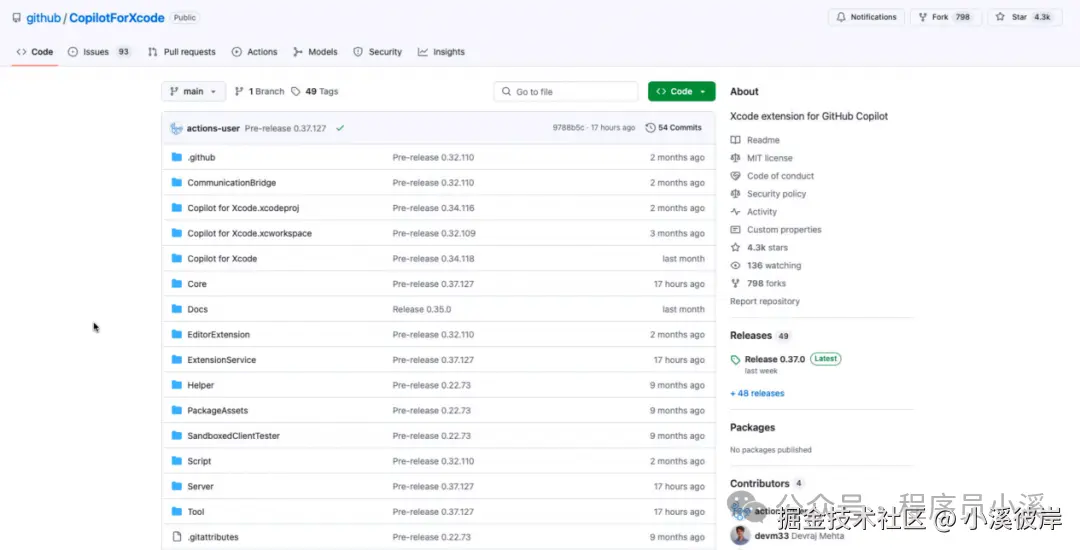View the 54 Commits history
The width and height of the screenshot is (1080, 550).
tap(674, 128)
